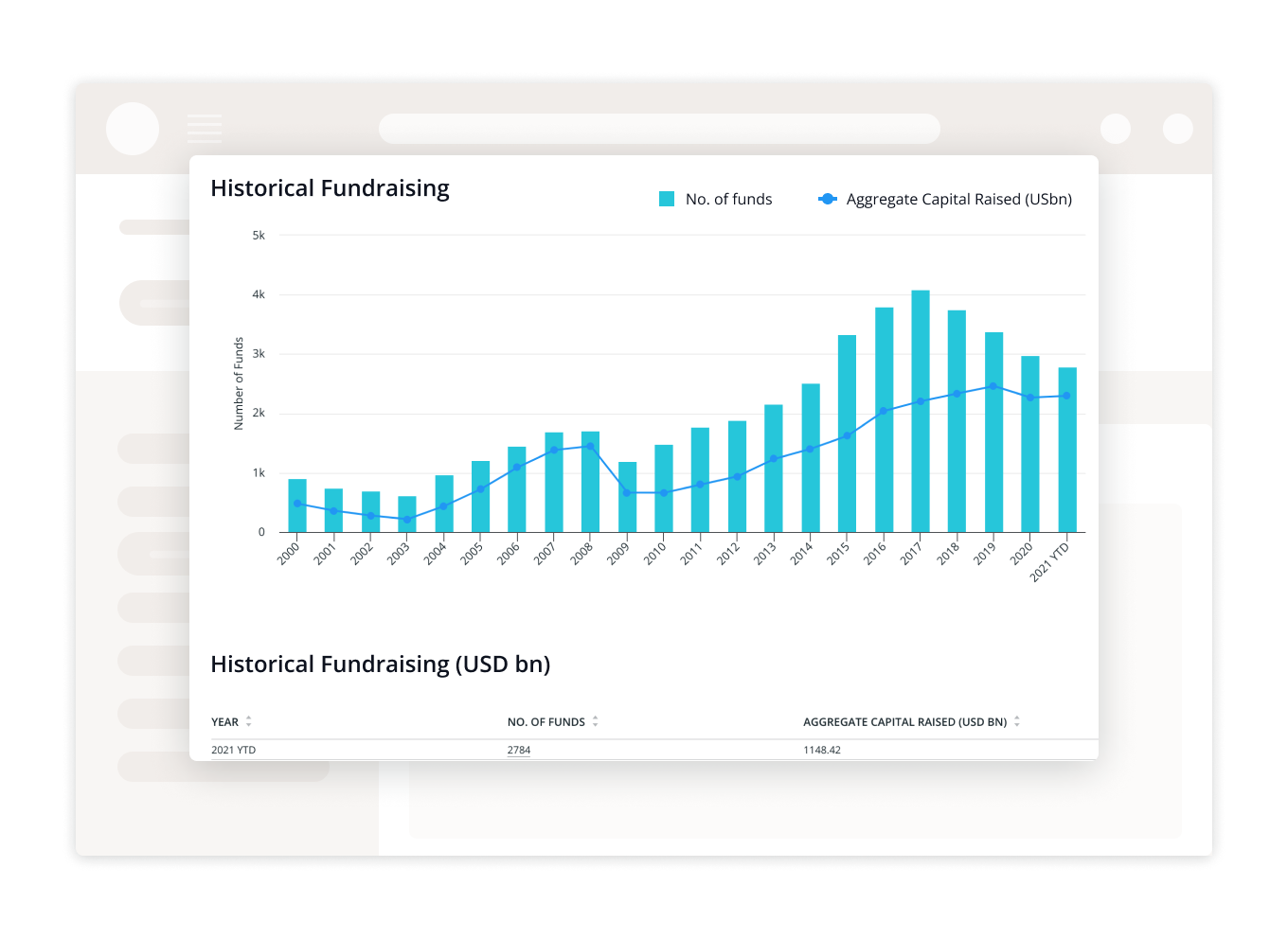Open the hamburger navigation menu

pos(205,128)
